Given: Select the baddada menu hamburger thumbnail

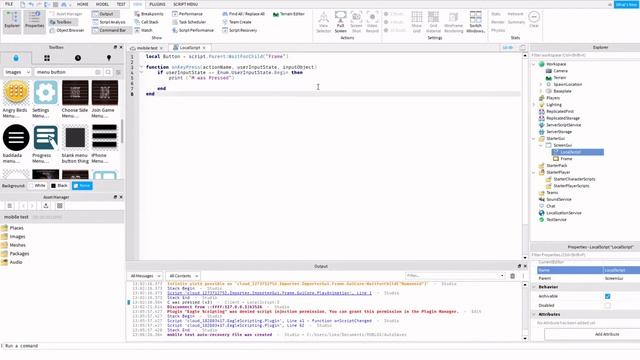Looking at the screenshot, I should point(16,138).
